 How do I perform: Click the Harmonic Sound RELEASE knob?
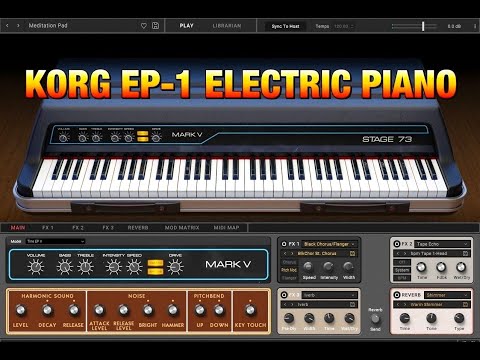(x=74, y=310)
